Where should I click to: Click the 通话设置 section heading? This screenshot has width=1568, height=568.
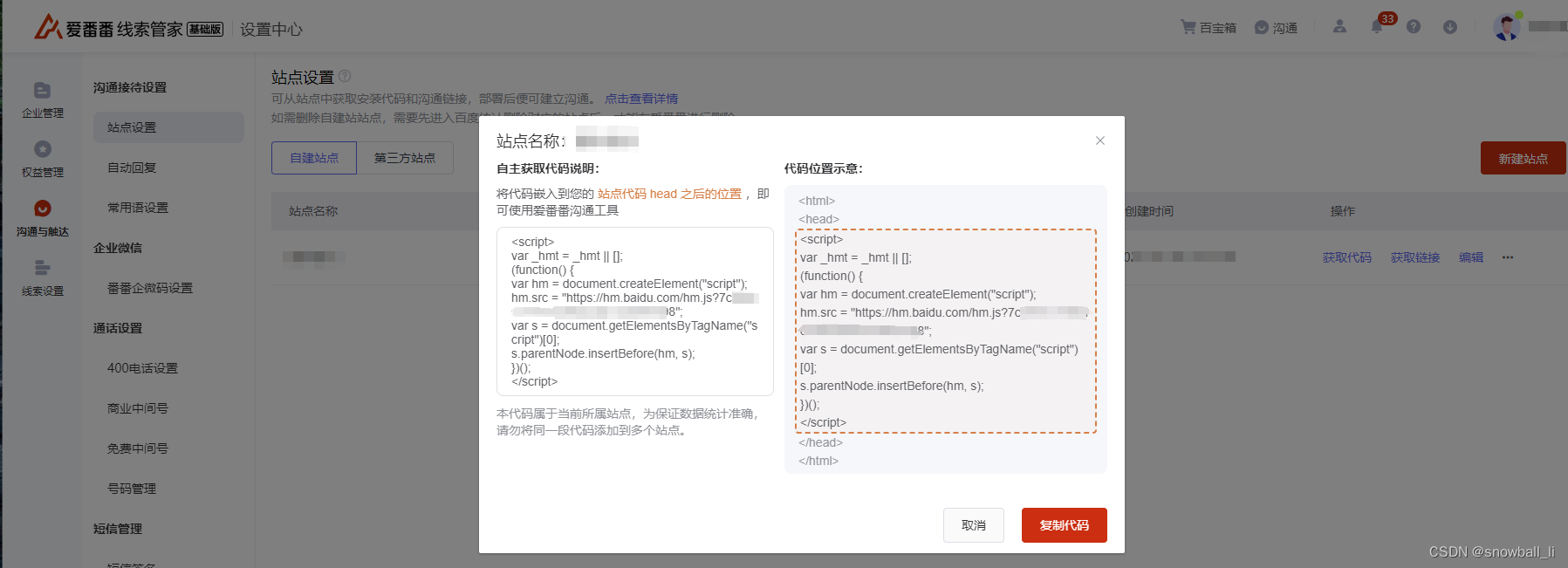point(118,328)
